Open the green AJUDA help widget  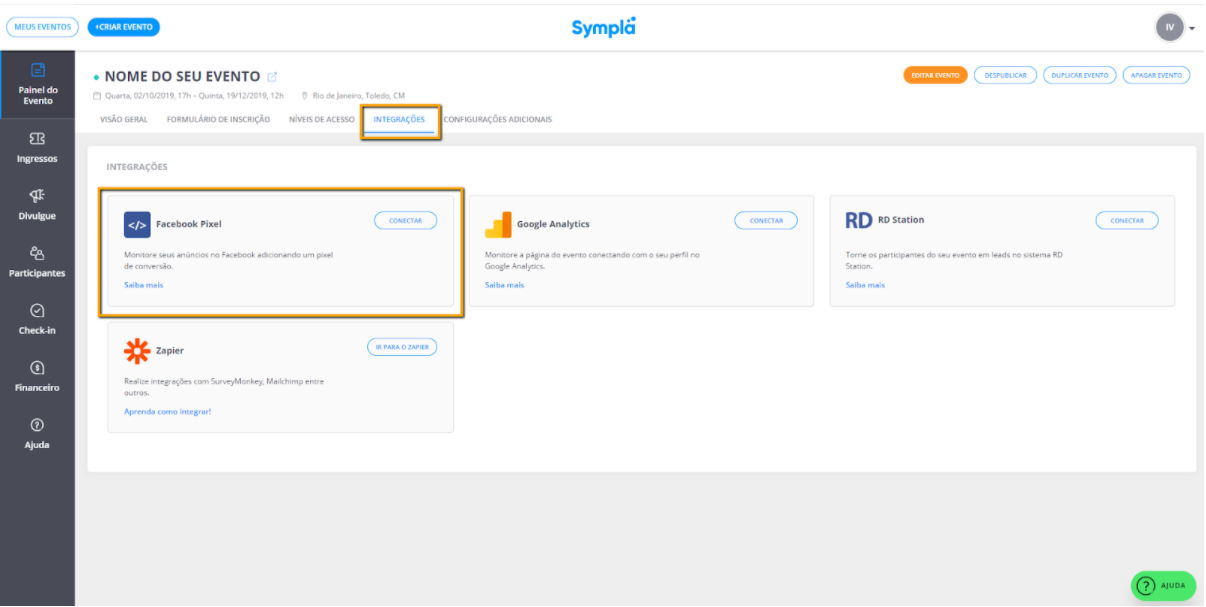point(1163,585)
